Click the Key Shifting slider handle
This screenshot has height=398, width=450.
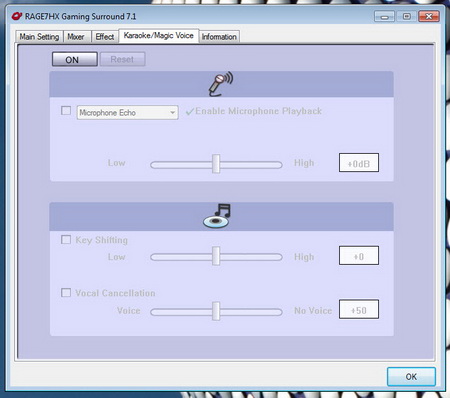point(216,256)
